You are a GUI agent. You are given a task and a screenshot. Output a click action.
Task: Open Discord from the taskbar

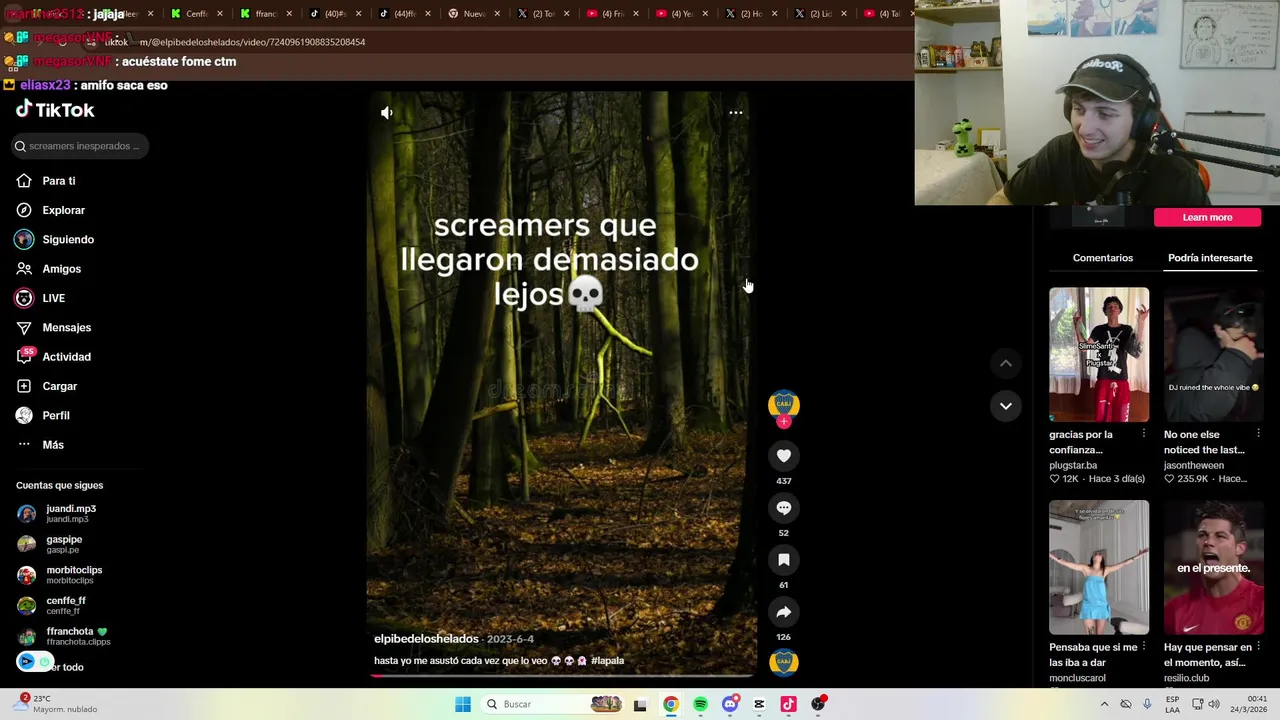730,704
